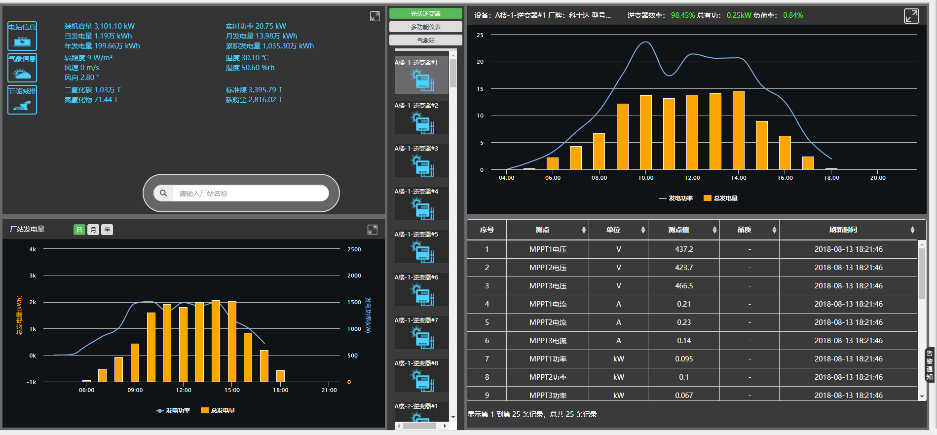This screenshot has width=937, height=435.
Task: Sort table by measured value column arrows
Action: pyautogui.click(x=715, y=229)
